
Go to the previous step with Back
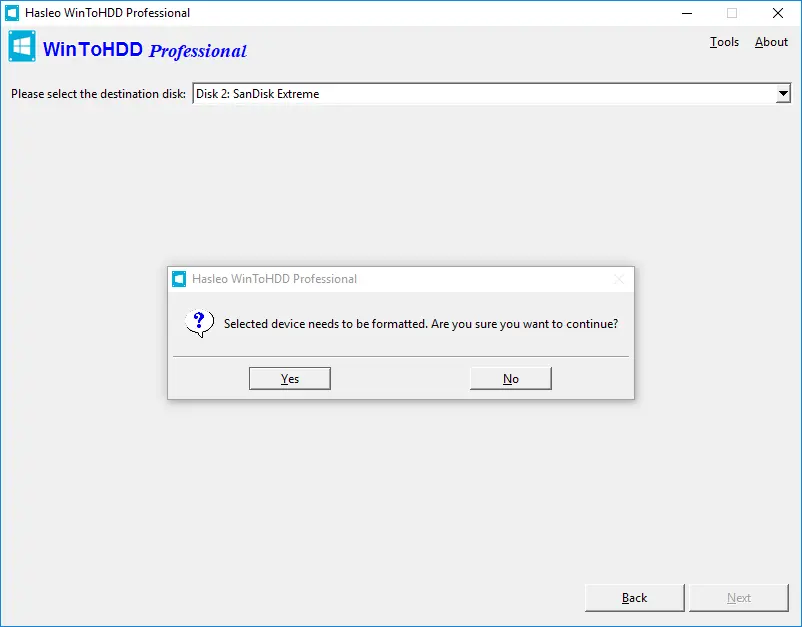coord(635,598)
